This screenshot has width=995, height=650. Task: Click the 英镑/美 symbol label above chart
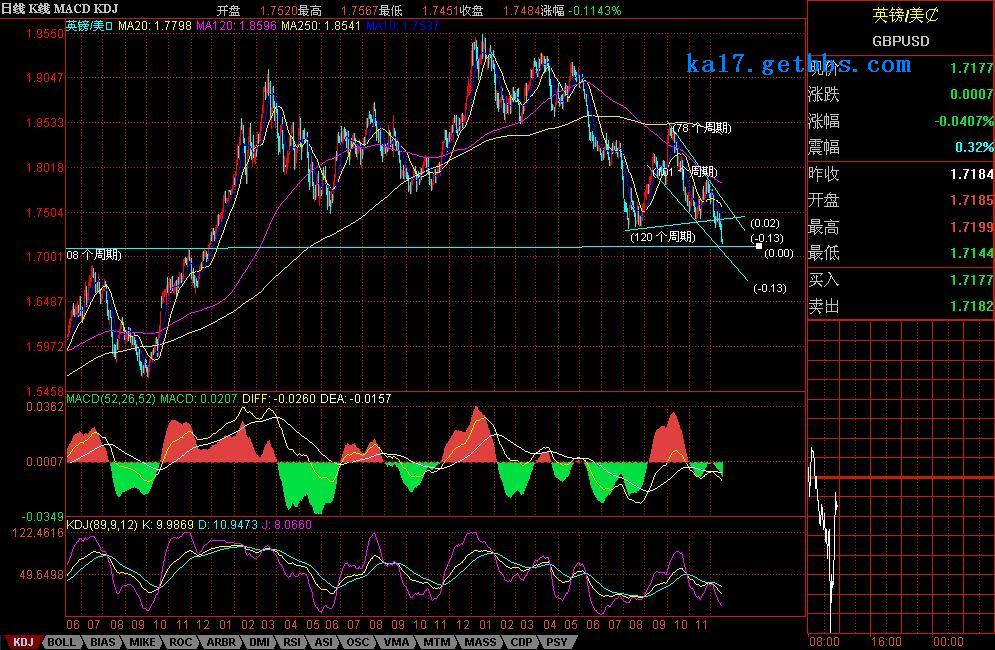pyautogui.click(x=89, y=26)
